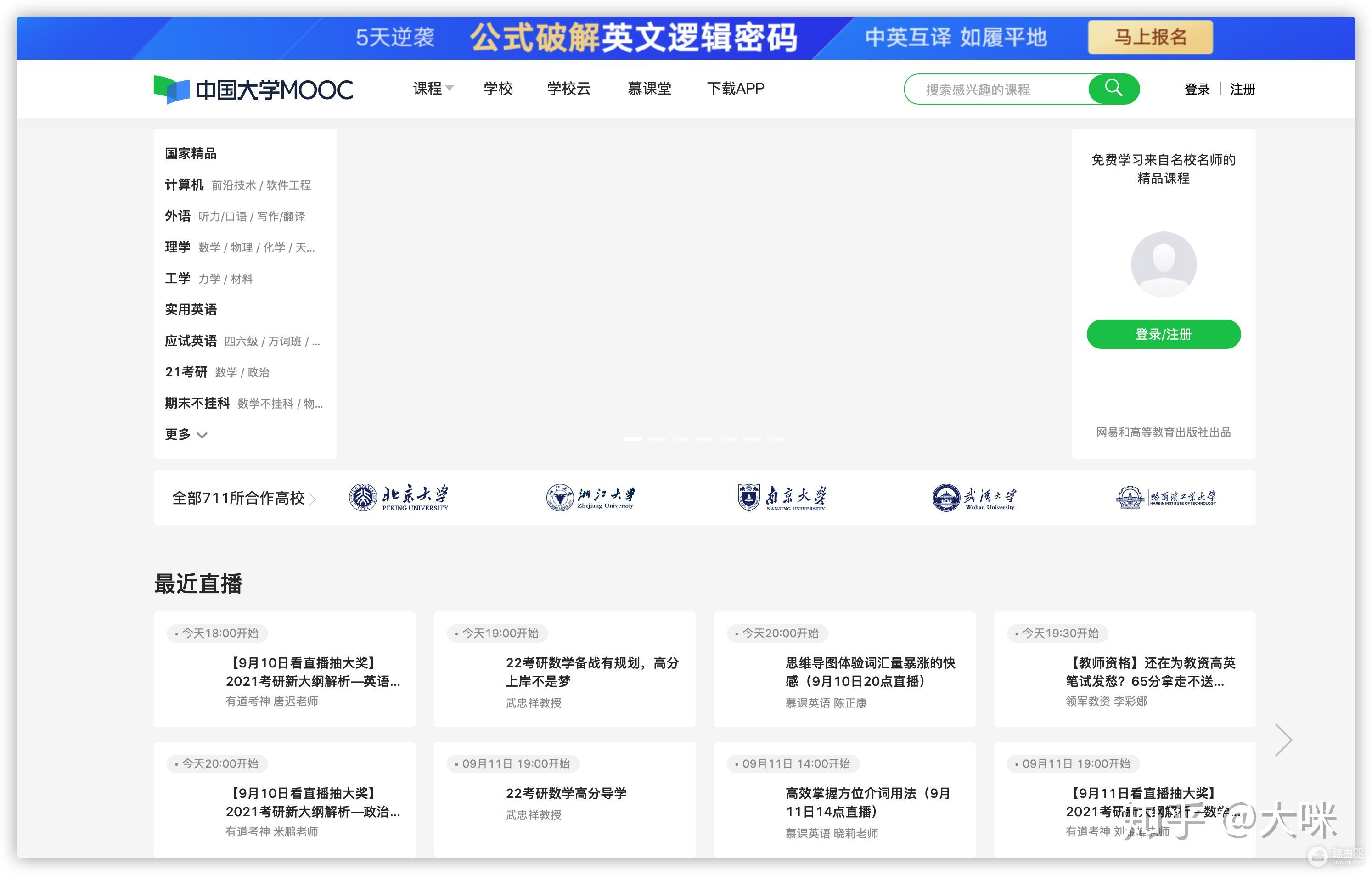1372x875 pixels.
Task: Click the green search magnifier button
Action: click(x=1113, y=89)
